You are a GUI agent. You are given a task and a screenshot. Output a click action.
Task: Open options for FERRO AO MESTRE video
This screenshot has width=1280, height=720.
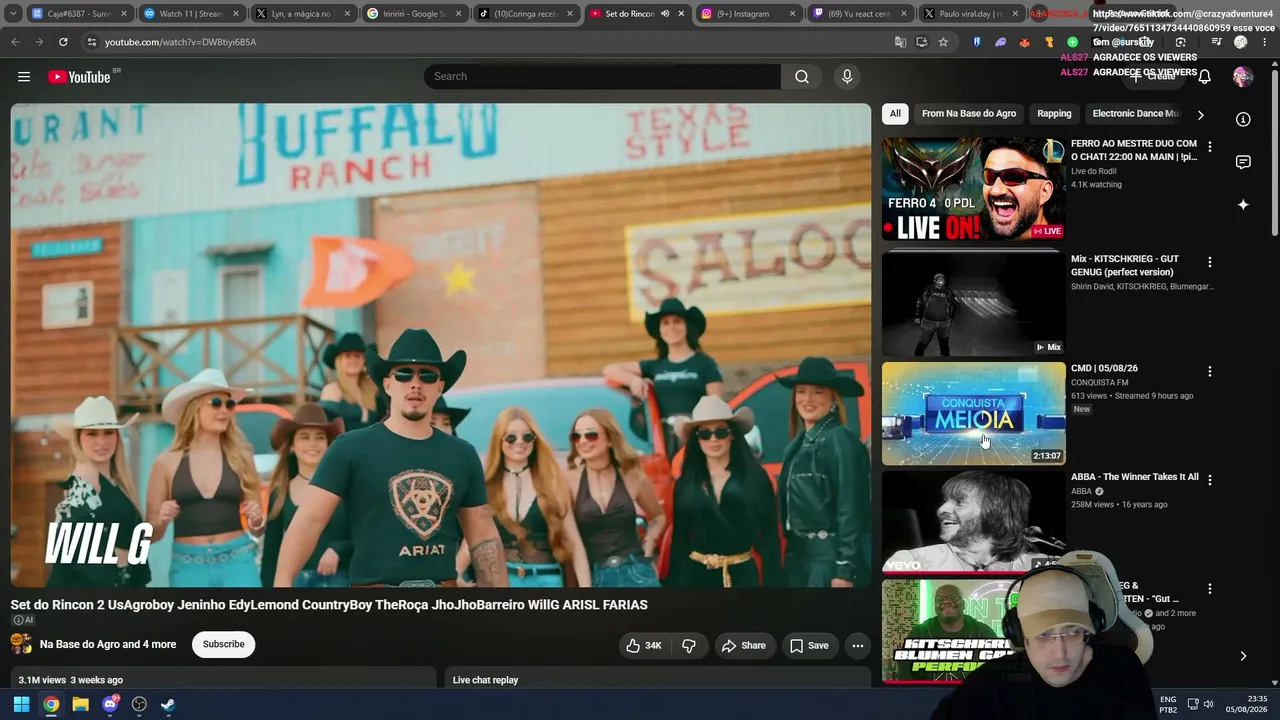click(1210, 147)
